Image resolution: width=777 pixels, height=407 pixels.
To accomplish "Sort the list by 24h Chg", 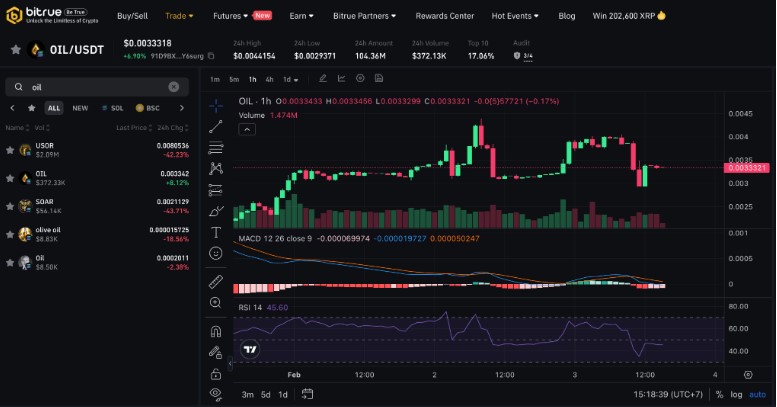I will (173, 128).
